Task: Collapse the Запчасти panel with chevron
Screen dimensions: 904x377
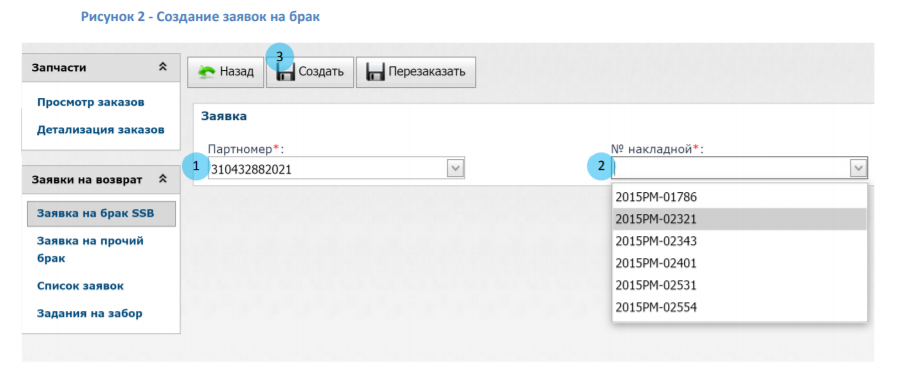Action: (163, 67)
